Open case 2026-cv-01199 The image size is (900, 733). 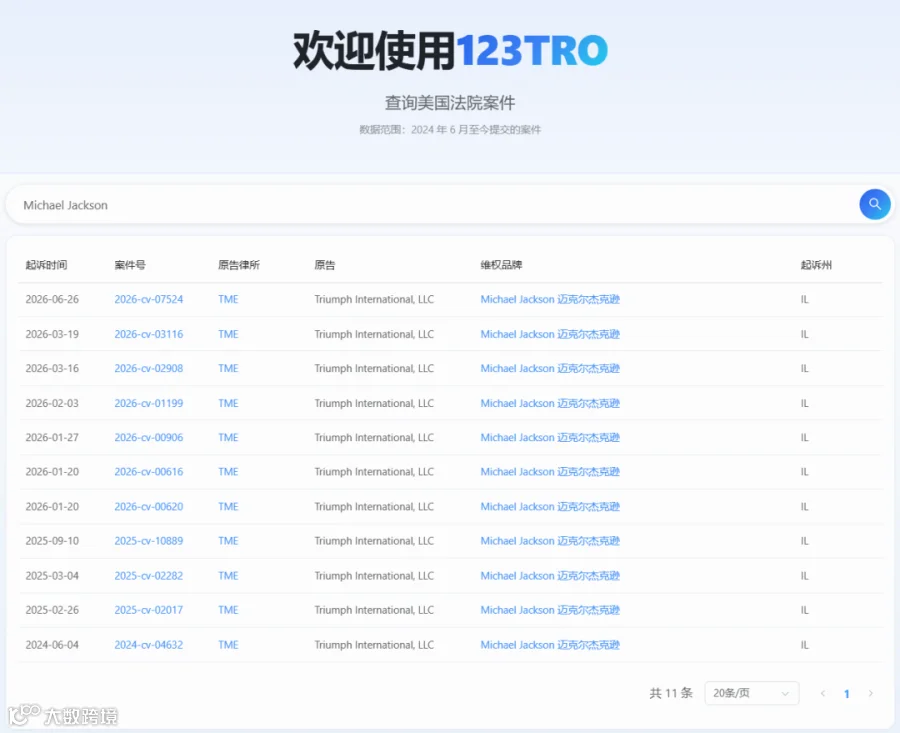[x=149, y=403]
